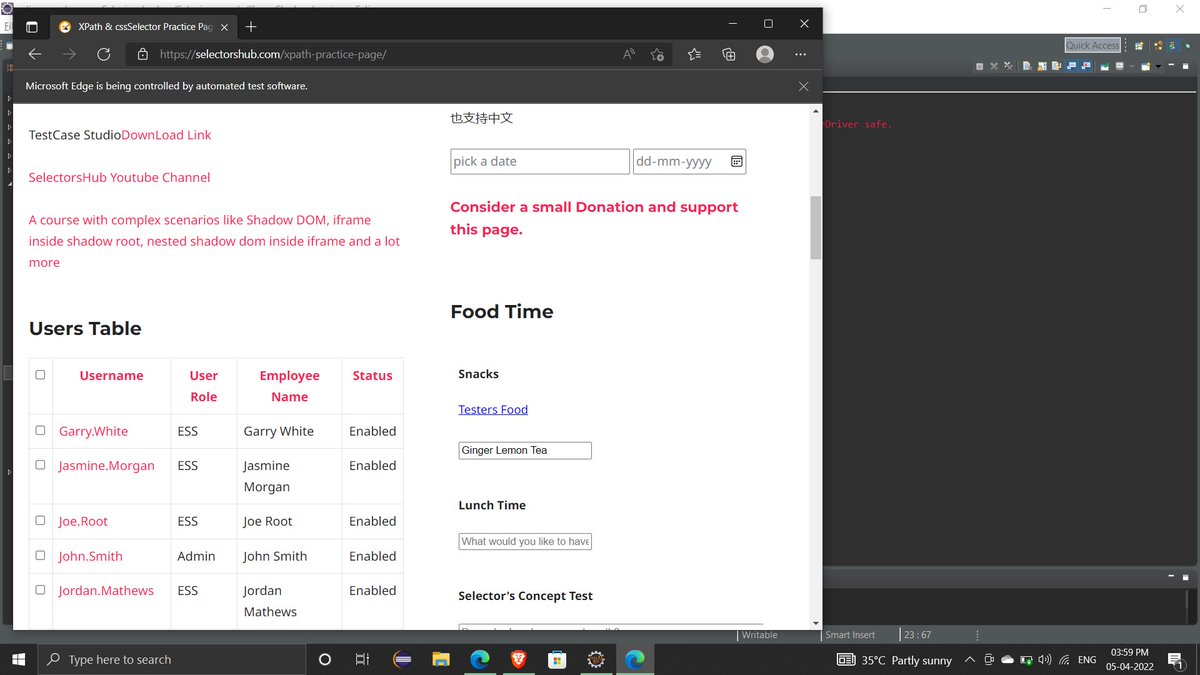Click Smart Insert in Eclipse status bar
This screenshot has width=1200, height=675.
[x=850, y=635]
